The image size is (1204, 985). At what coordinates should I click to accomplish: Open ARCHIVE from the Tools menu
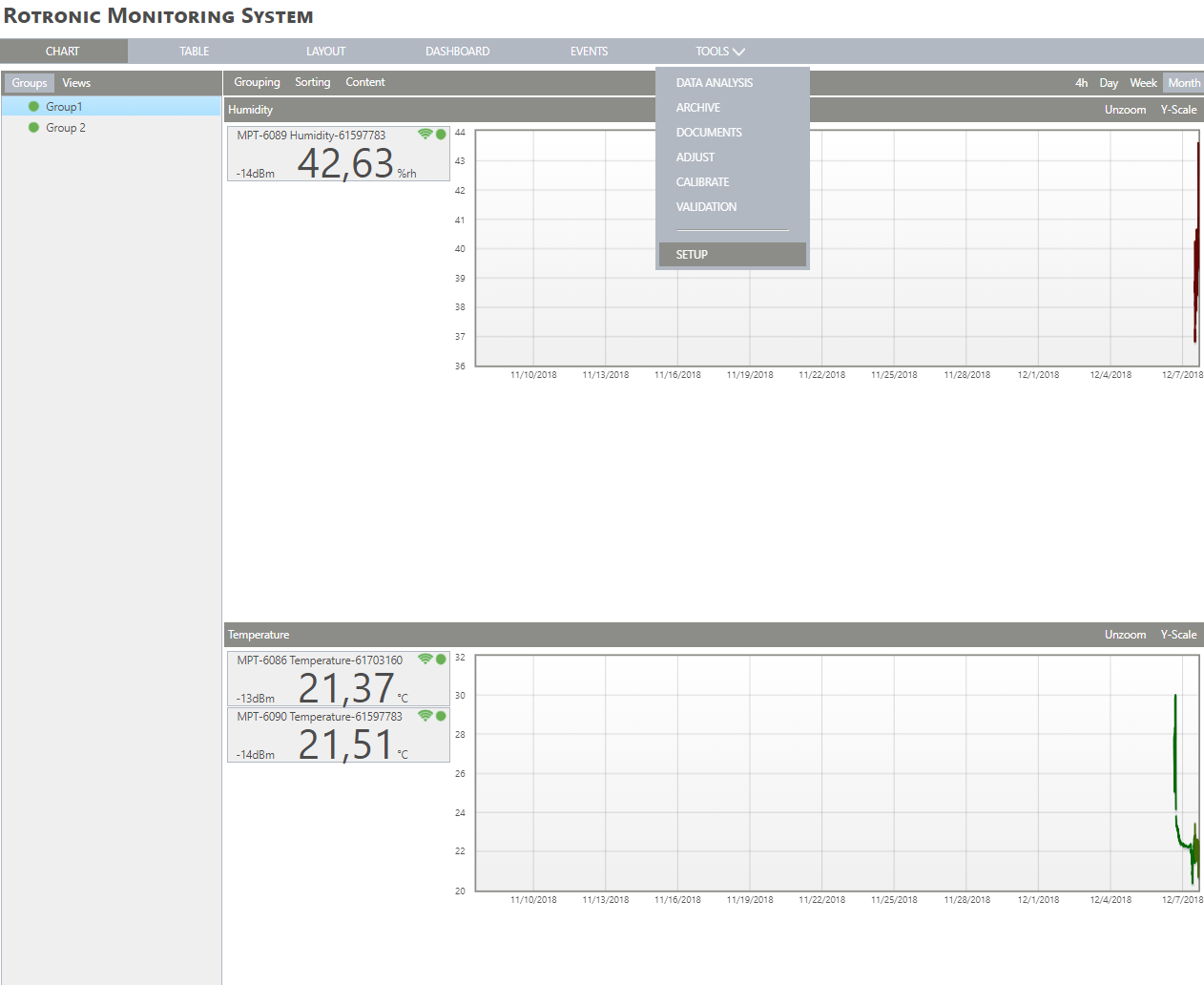pos(698,108)
